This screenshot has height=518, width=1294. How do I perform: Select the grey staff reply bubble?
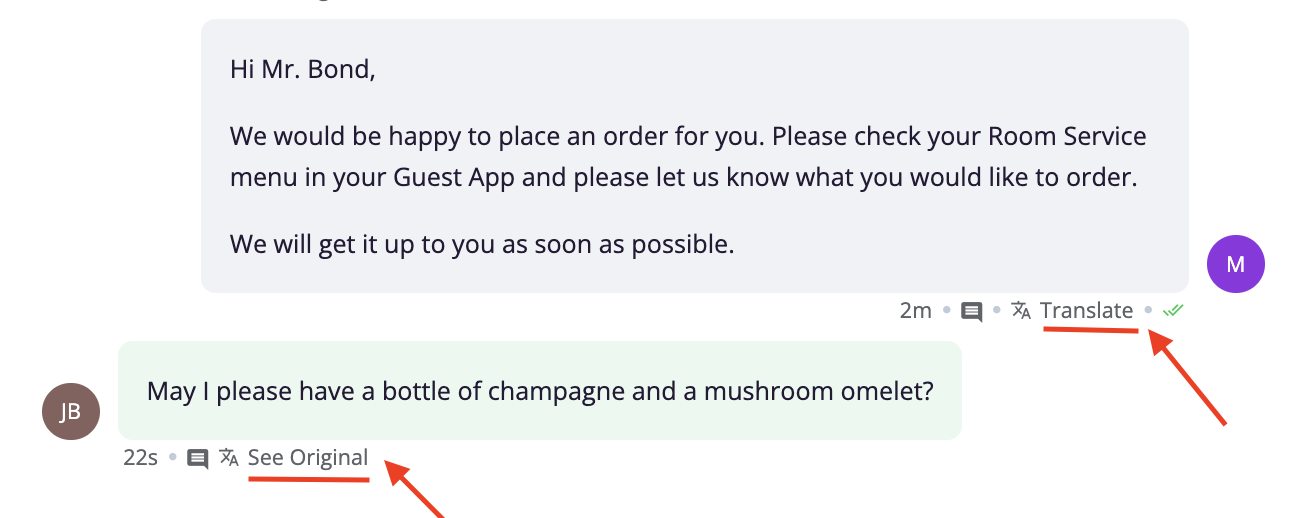coord(695,156)
